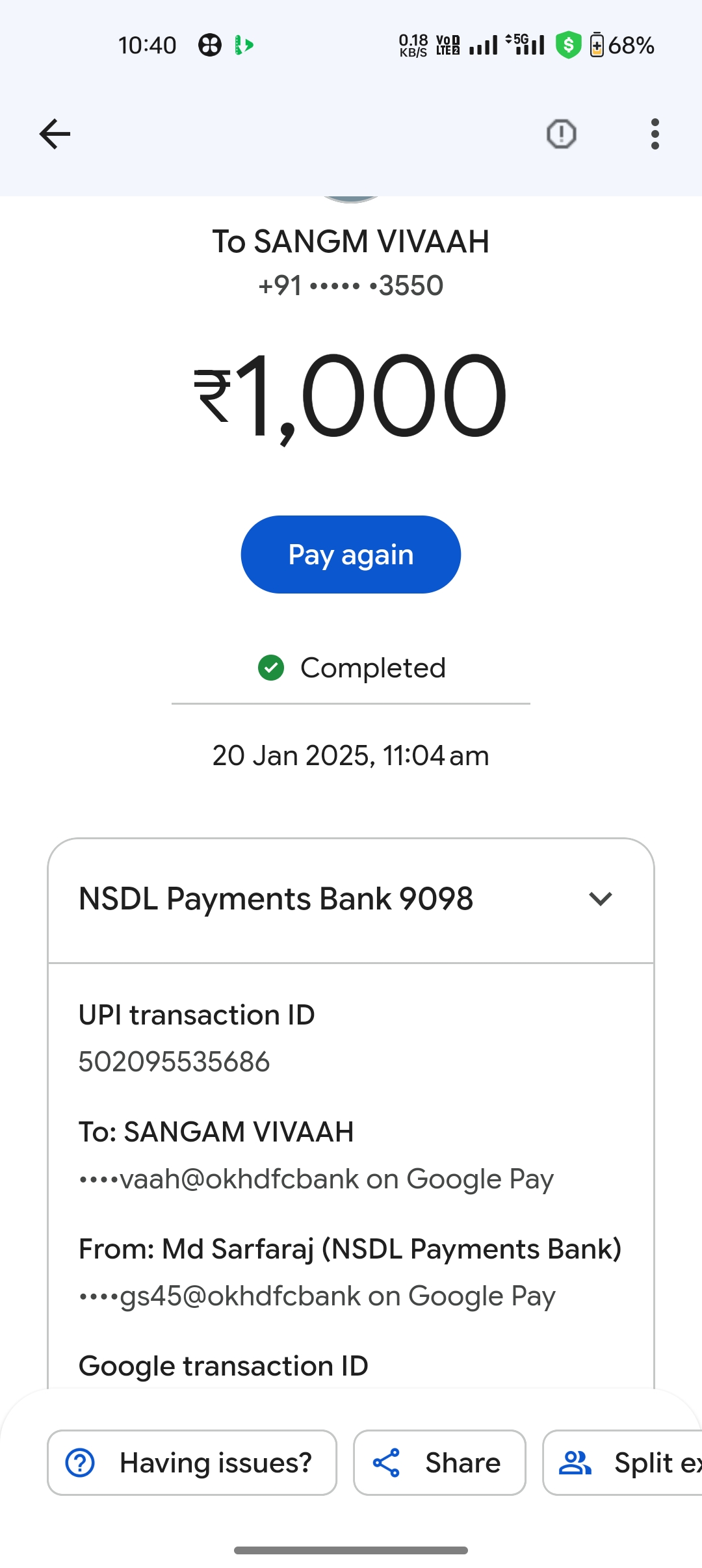Tap the Share button
The height and width of the screenshot is (1568, 702).
(x=439, y=1463)
